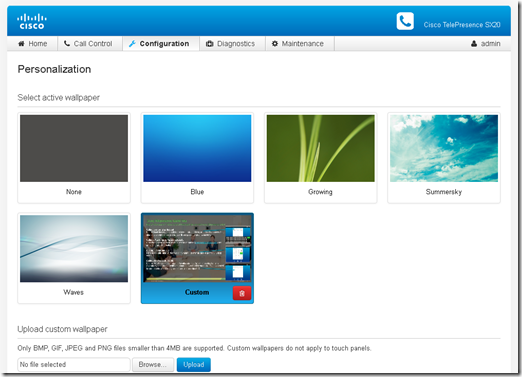522x377 pixels.
Task: Click the wrench icon beside Configuration
Action: point(132,44)
